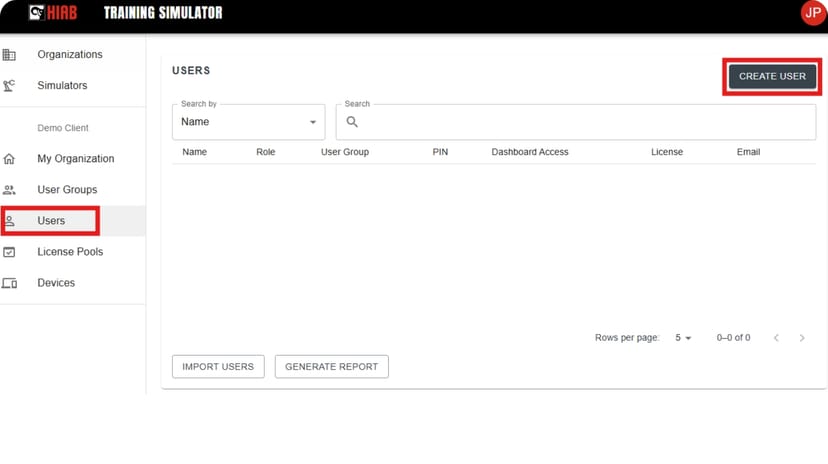Click the Organizations building icon

[9, 54]
